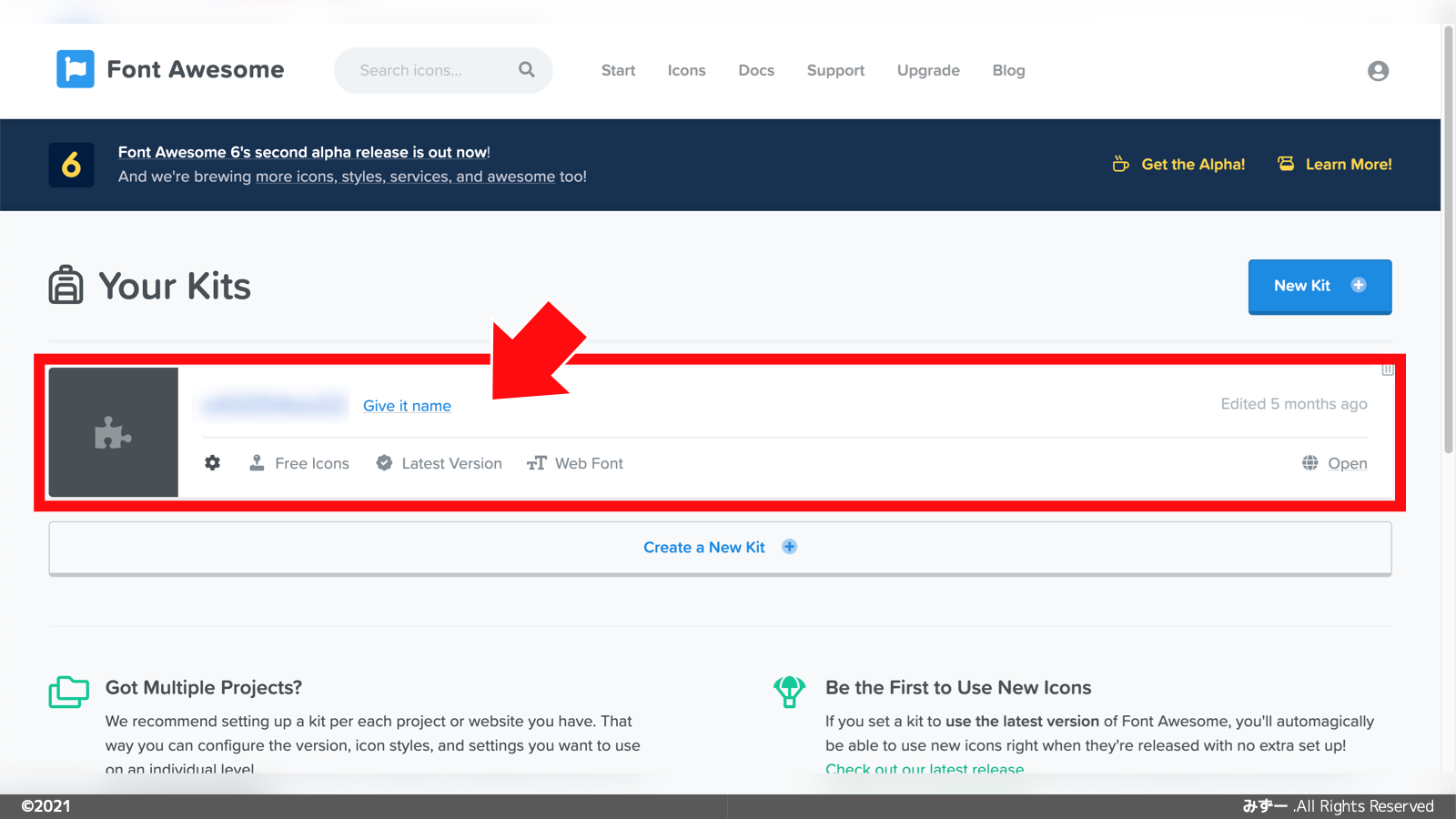Click the Open domains link
Image resolution: width=1456 pixels, height=819 pixels.
pos(1348,463)
